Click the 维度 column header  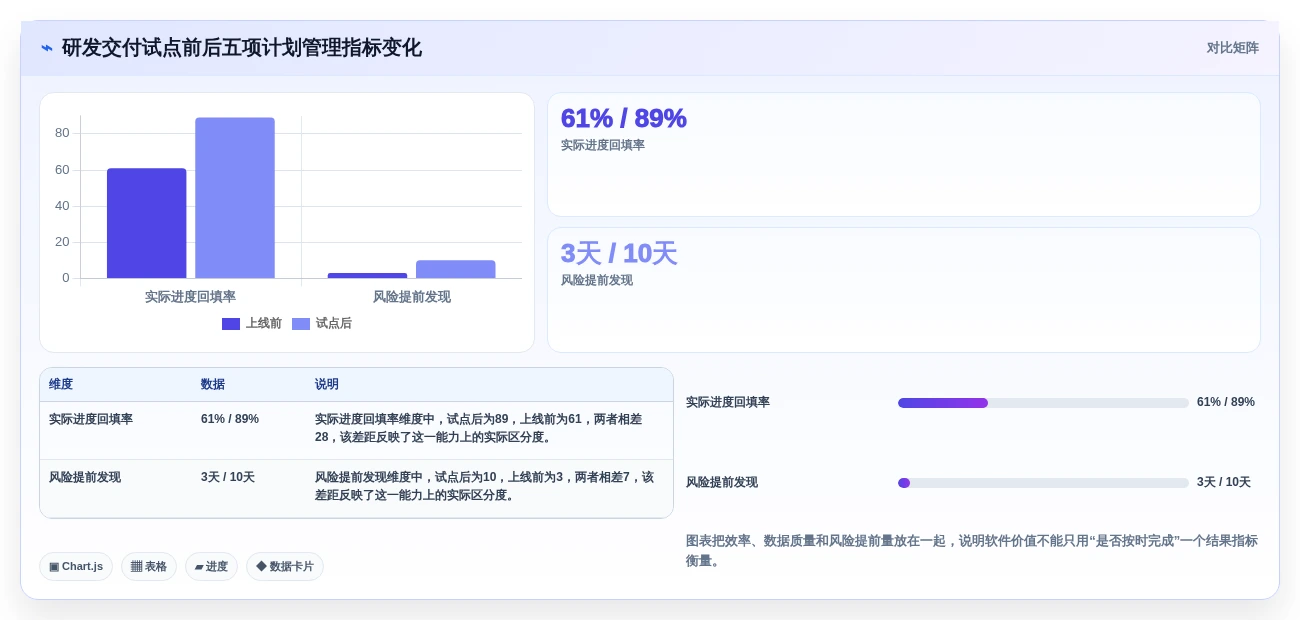(61, 384)
